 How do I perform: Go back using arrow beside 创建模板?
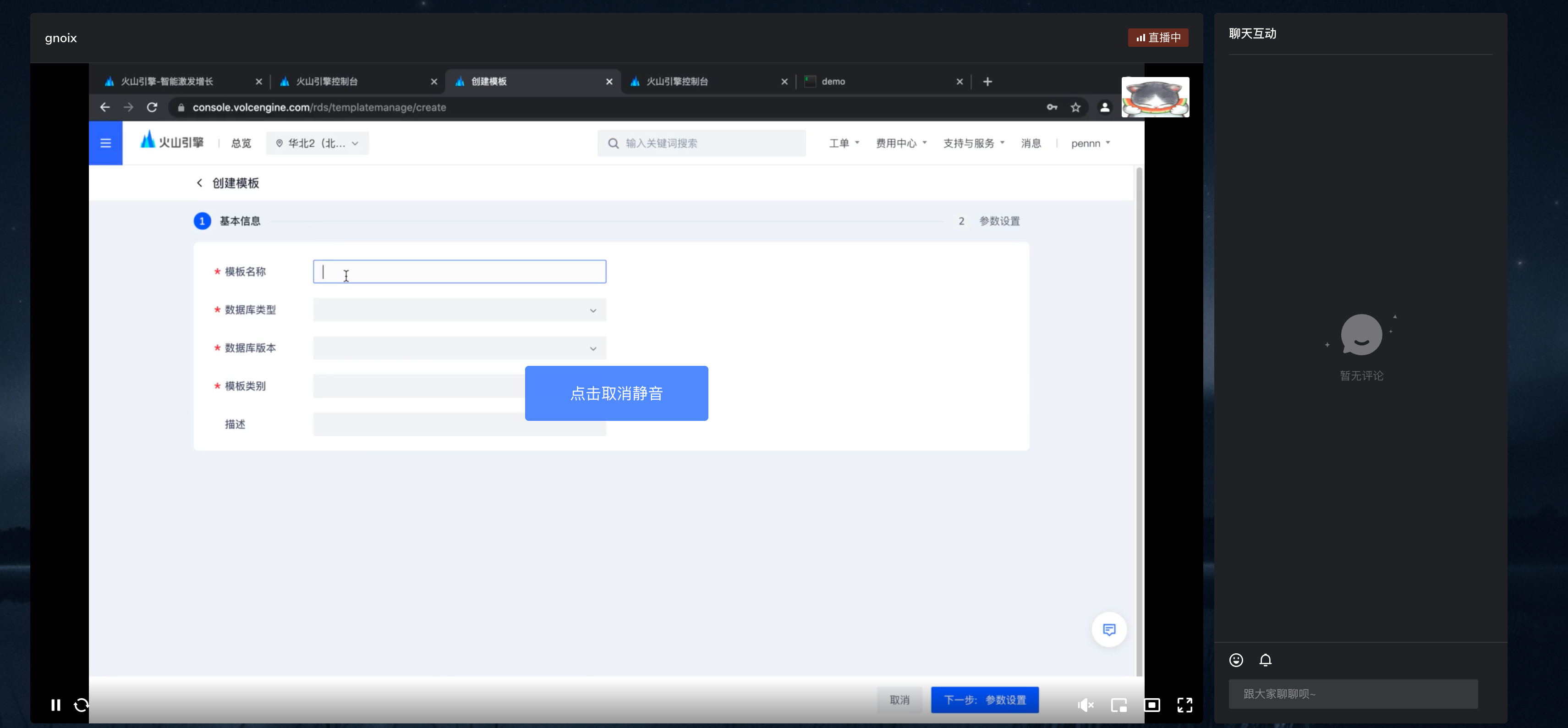click(x=199, y=183)
